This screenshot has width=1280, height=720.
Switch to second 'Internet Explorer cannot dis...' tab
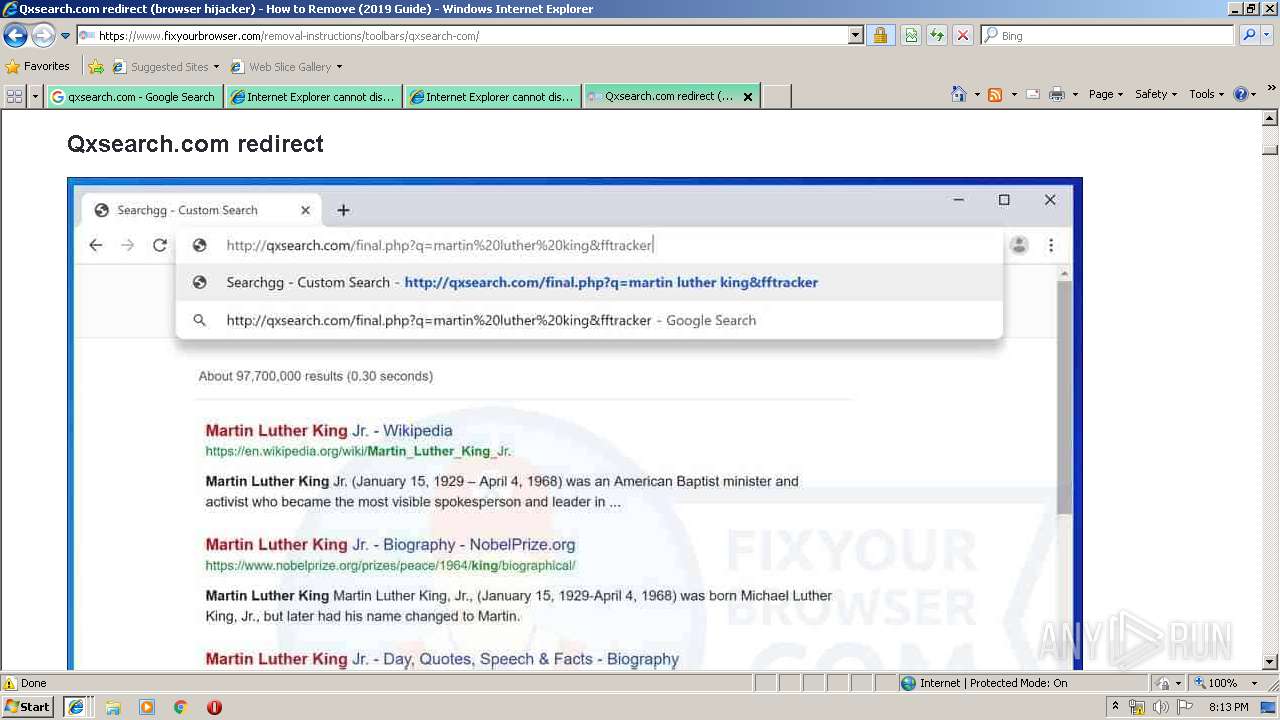pos(493,97)
